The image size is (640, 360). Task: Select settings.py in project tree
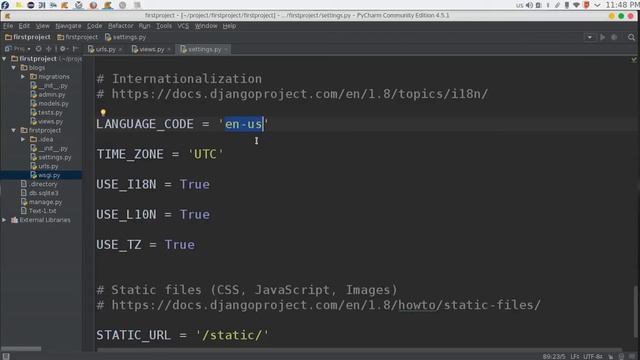51,157
